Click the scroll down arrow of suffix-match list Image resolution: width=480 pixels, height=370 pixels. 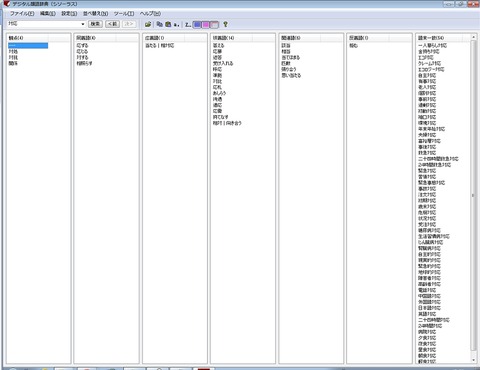click(473, 360)
